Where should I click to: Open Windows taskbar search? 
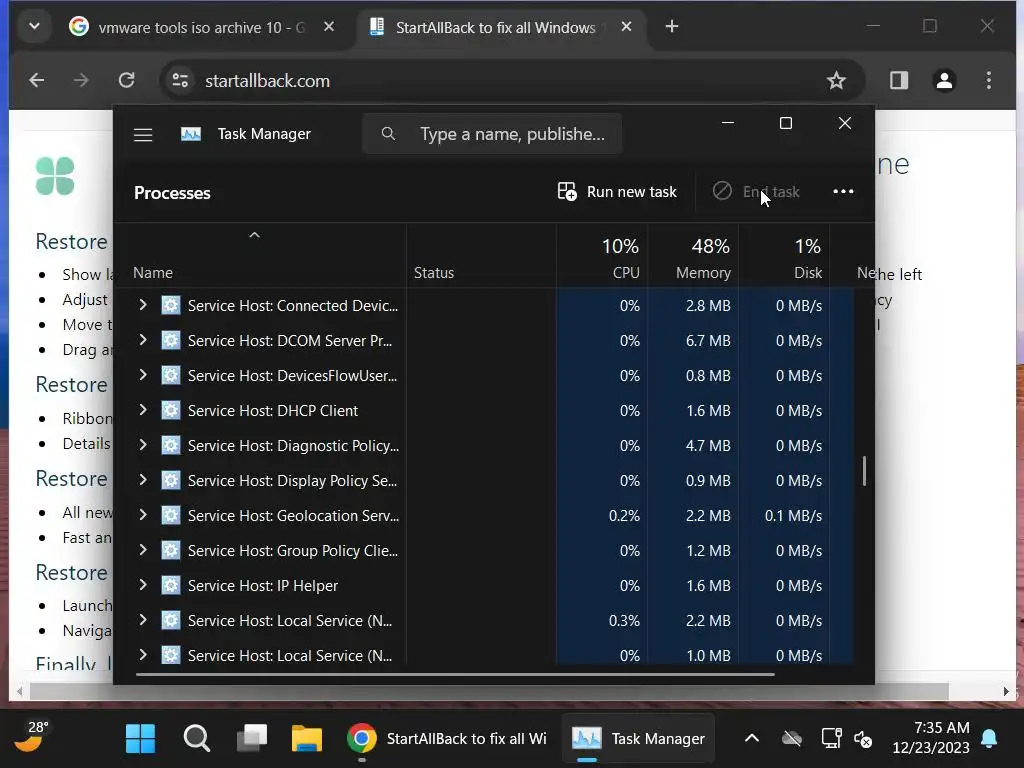(x=197, y=739)
